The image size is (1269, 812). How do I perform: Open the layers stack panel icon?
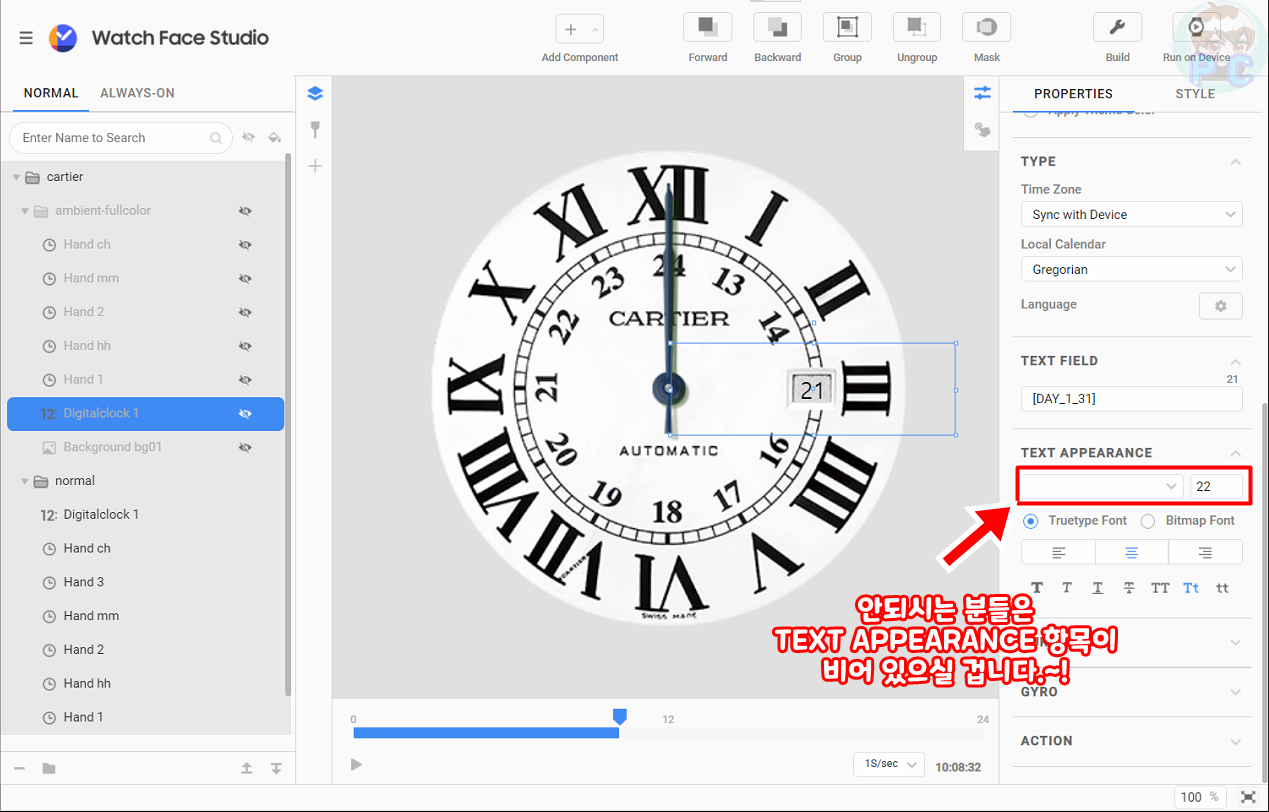315,93
